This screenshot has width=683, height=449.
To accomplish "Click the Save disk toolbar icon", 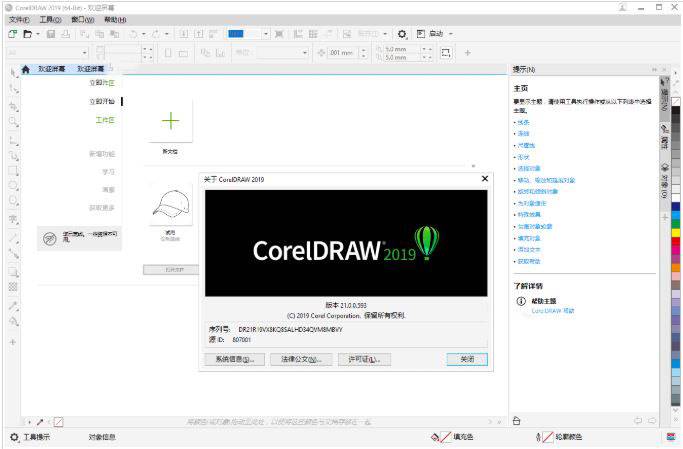I will coord(51,34).
